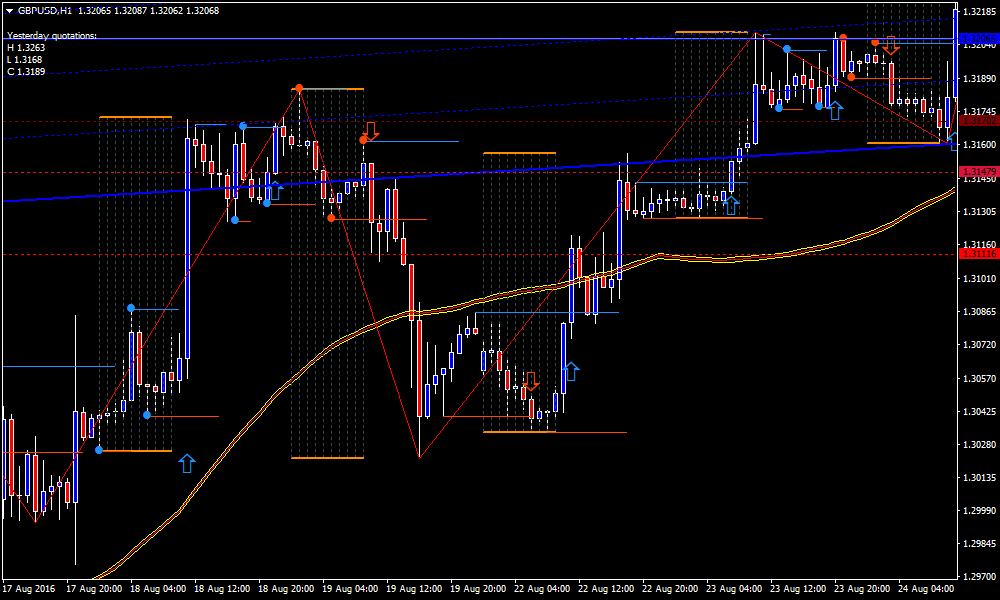Click the 24 Aug 04:00 time axis label

(x=929, y=589)
